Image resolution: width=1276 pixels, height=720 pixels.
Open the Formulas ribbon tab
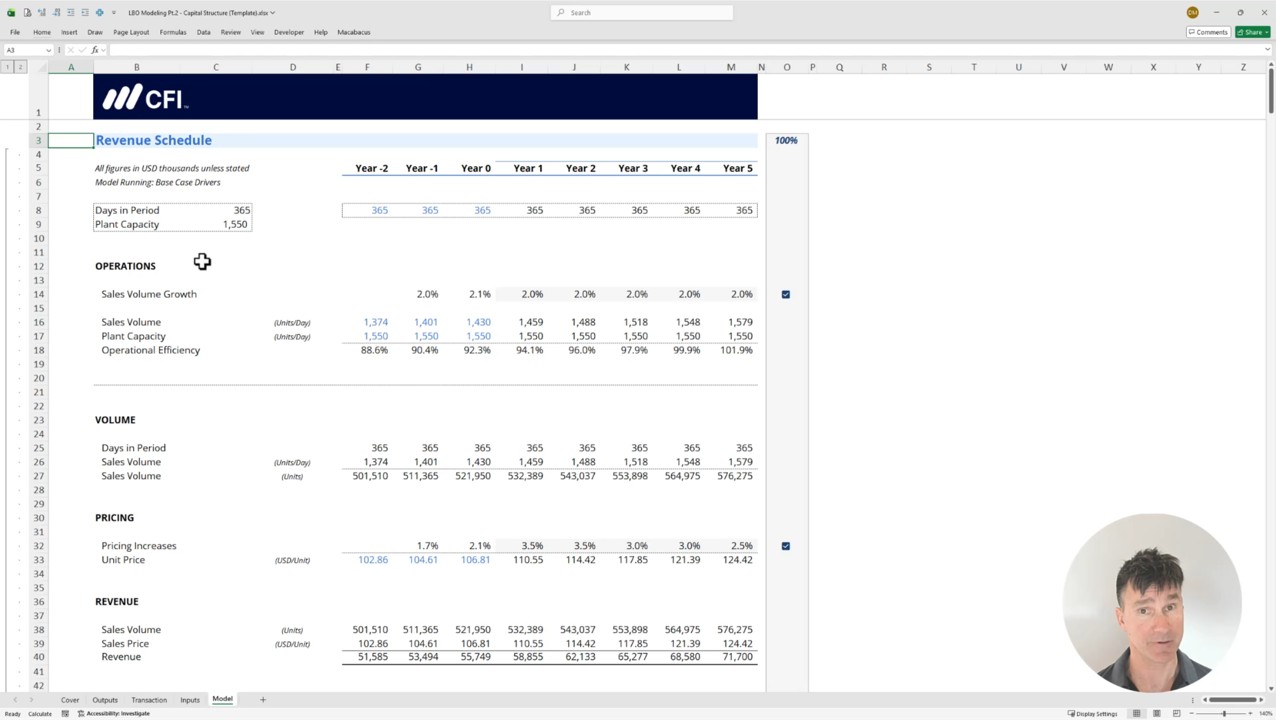point(172,32)
